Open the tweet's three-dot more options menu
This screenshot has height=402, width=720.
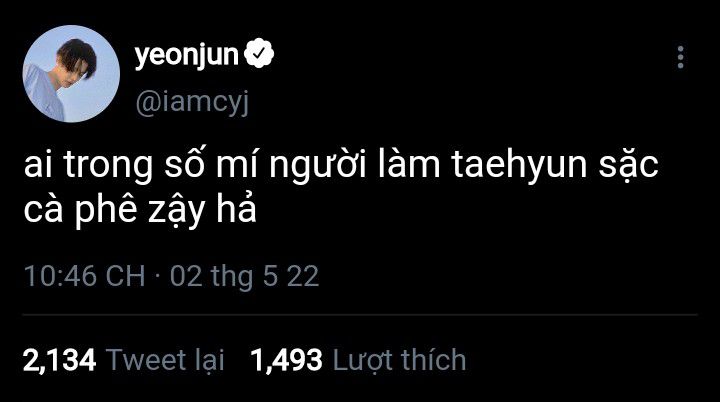coord(680,56)
